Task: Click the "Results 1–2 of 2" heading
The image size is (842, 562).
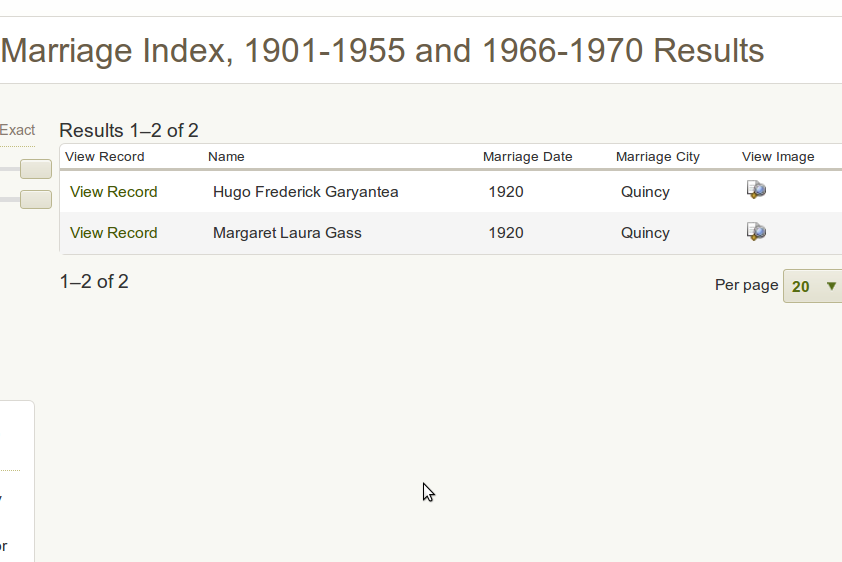Action: [x=129, y=131]
